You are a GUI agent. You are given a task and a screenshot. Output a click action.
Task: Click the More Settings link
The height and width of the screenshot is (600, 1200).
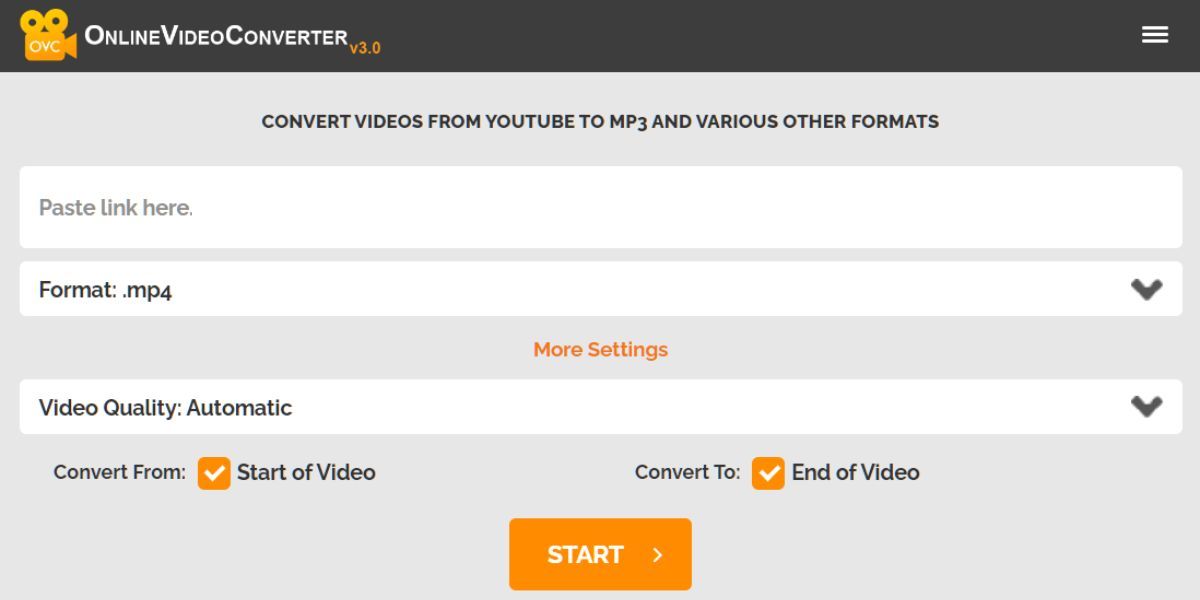[600, 349]
